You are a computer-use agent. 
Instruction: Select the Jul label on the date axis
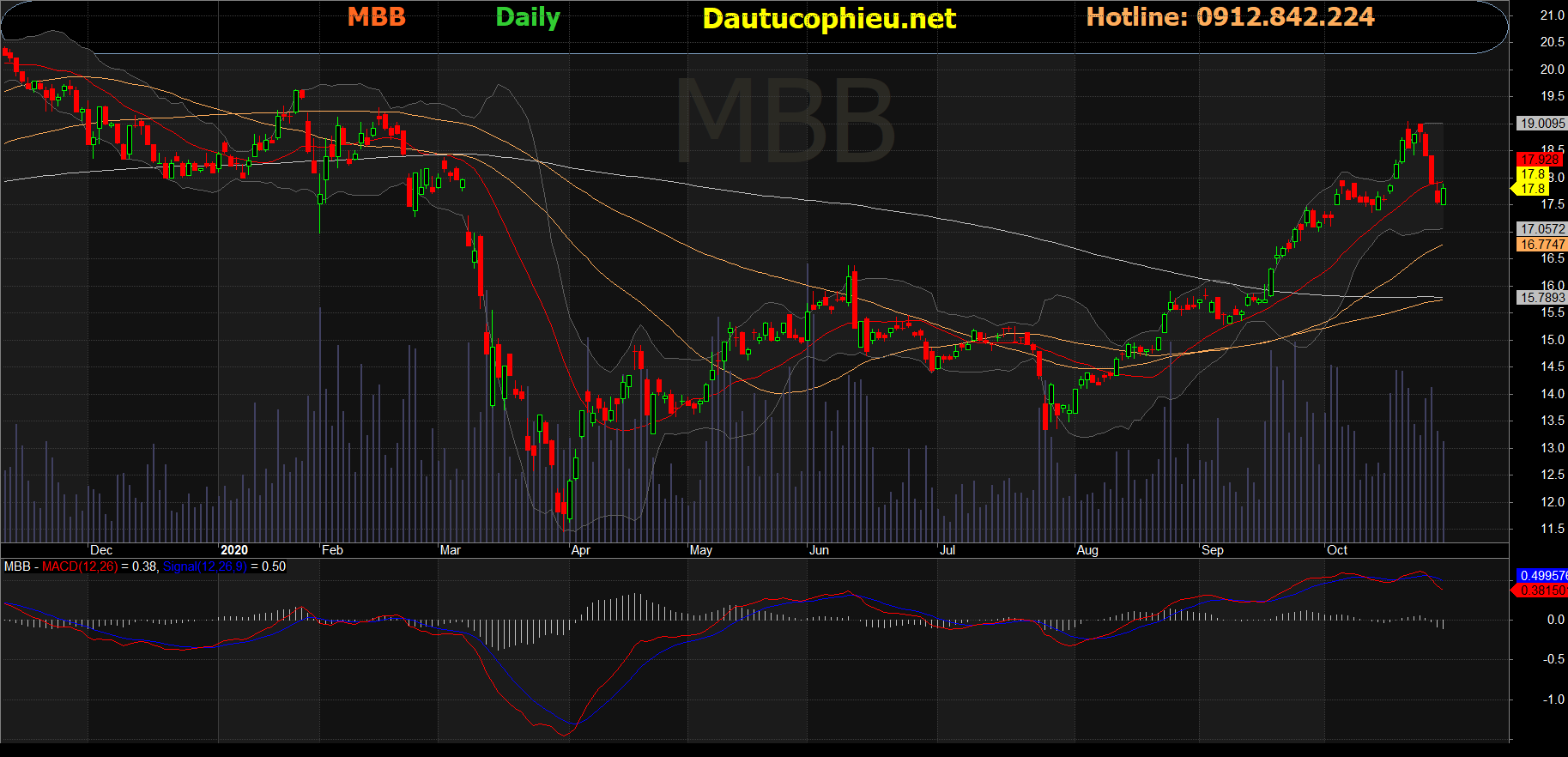click(947, 550)
